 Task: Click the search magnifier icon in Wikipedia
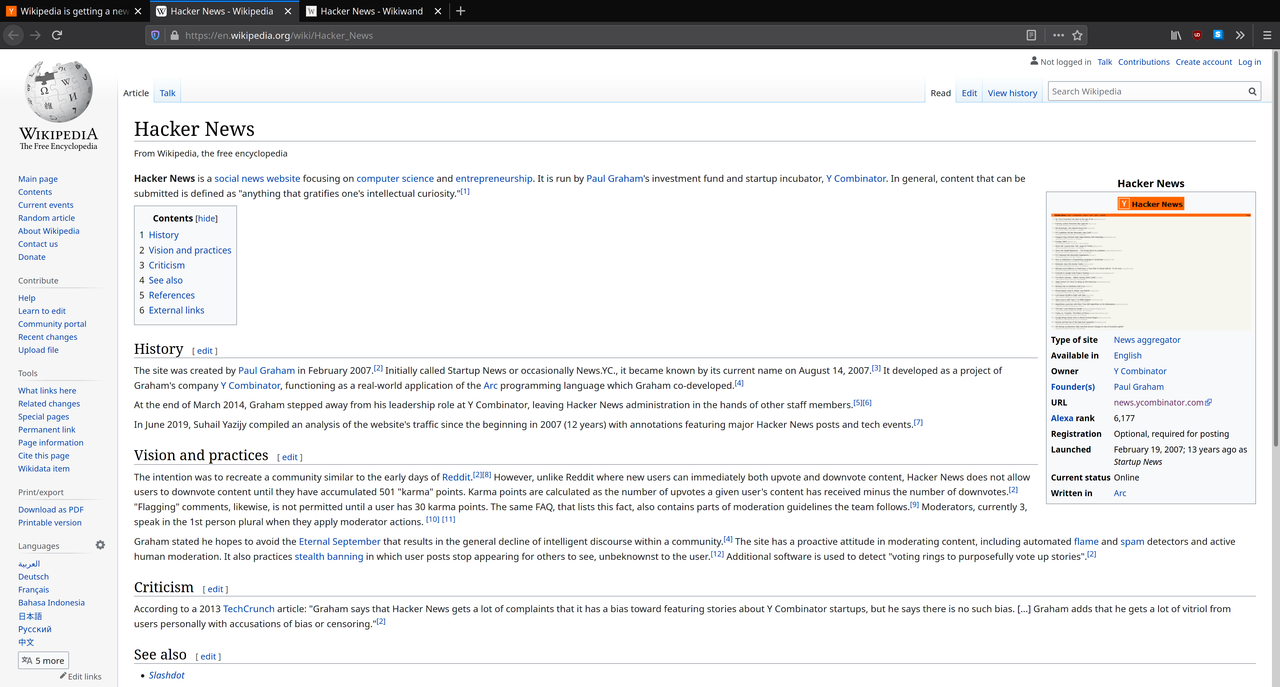click(x=1252, y=91)
